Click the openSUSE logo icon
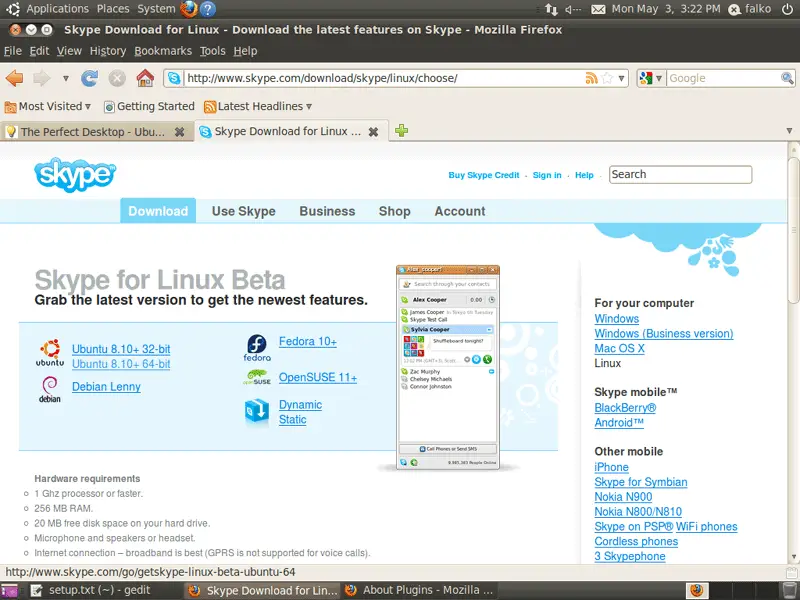Screen dimensions: 800x600 click(257, 378)
